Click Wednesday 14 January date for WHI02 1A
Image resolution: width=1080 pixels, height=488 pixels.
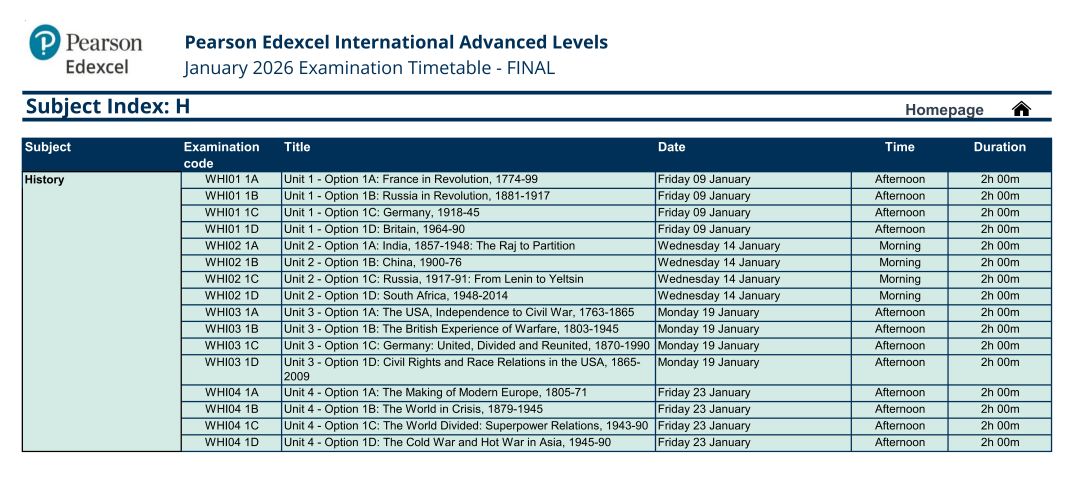pos(718,246)
